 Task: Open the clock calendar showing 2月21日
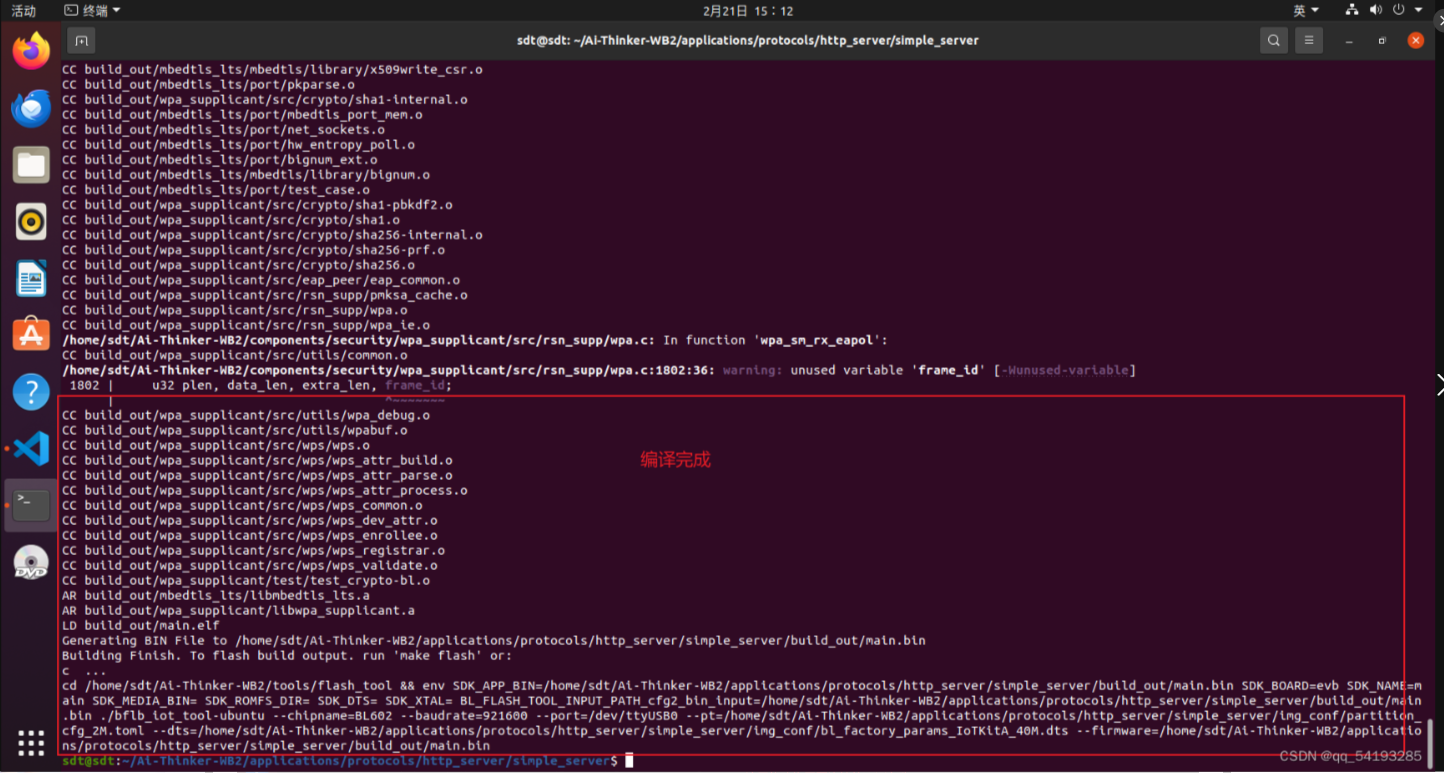tap(748, 10)
